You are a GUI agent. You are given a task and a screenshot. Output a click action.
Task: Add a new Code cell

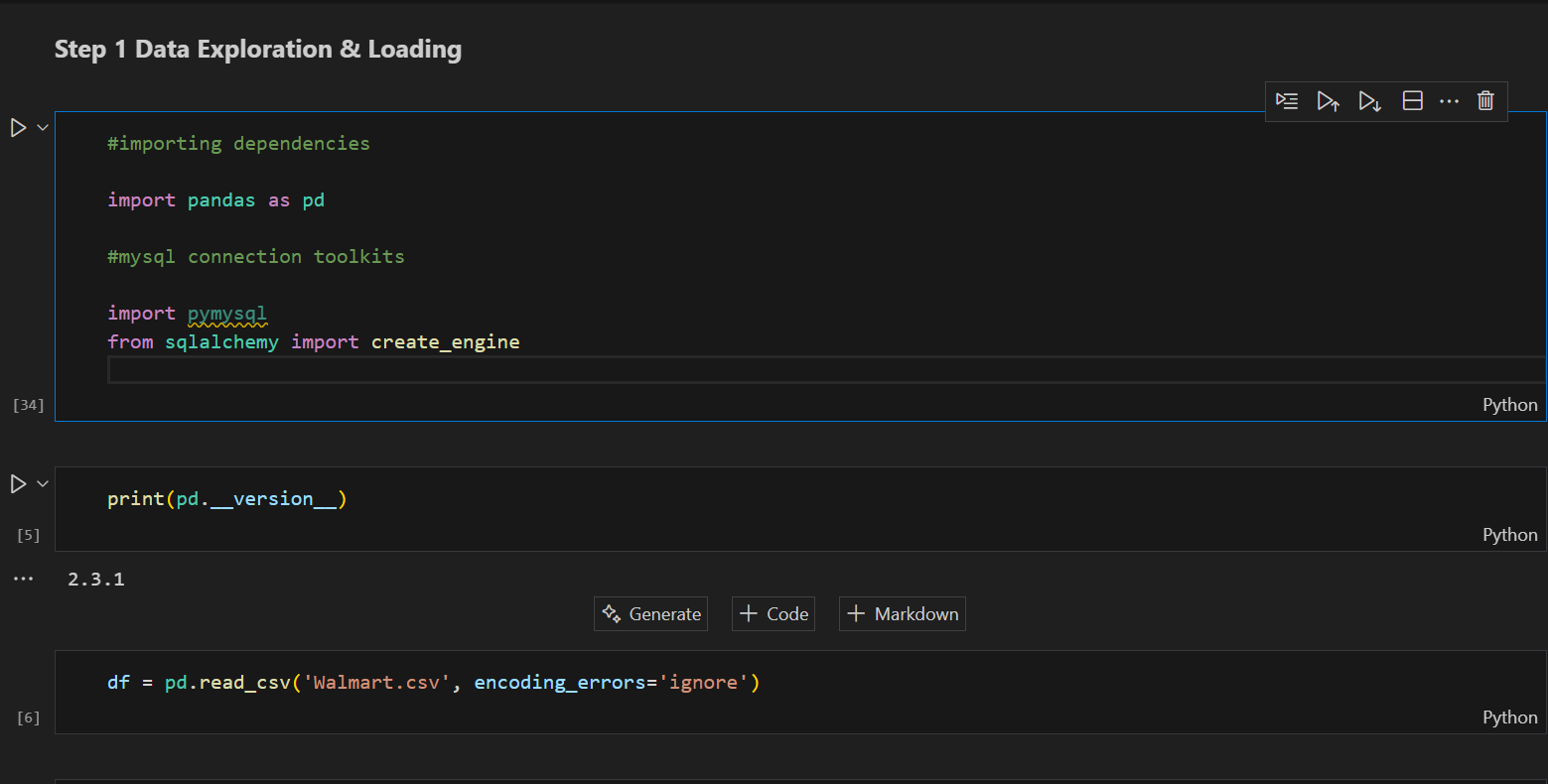pyautogui.click(x=774, y=614)
